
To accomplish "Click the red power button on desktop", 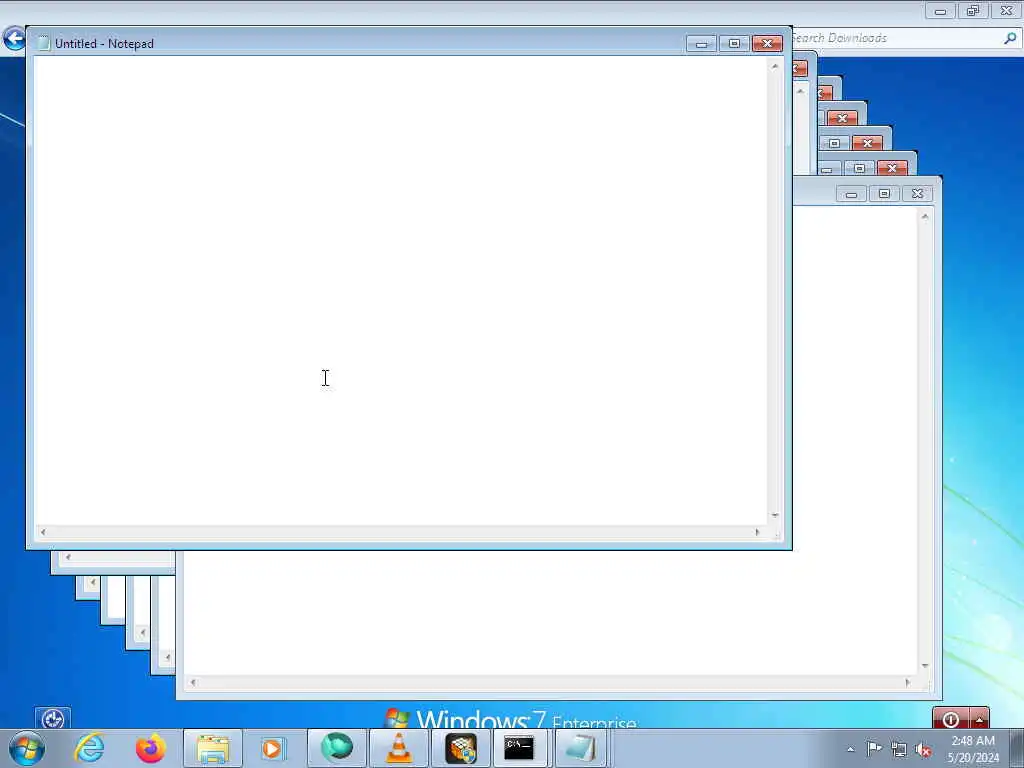I will (x=951, y=719).
